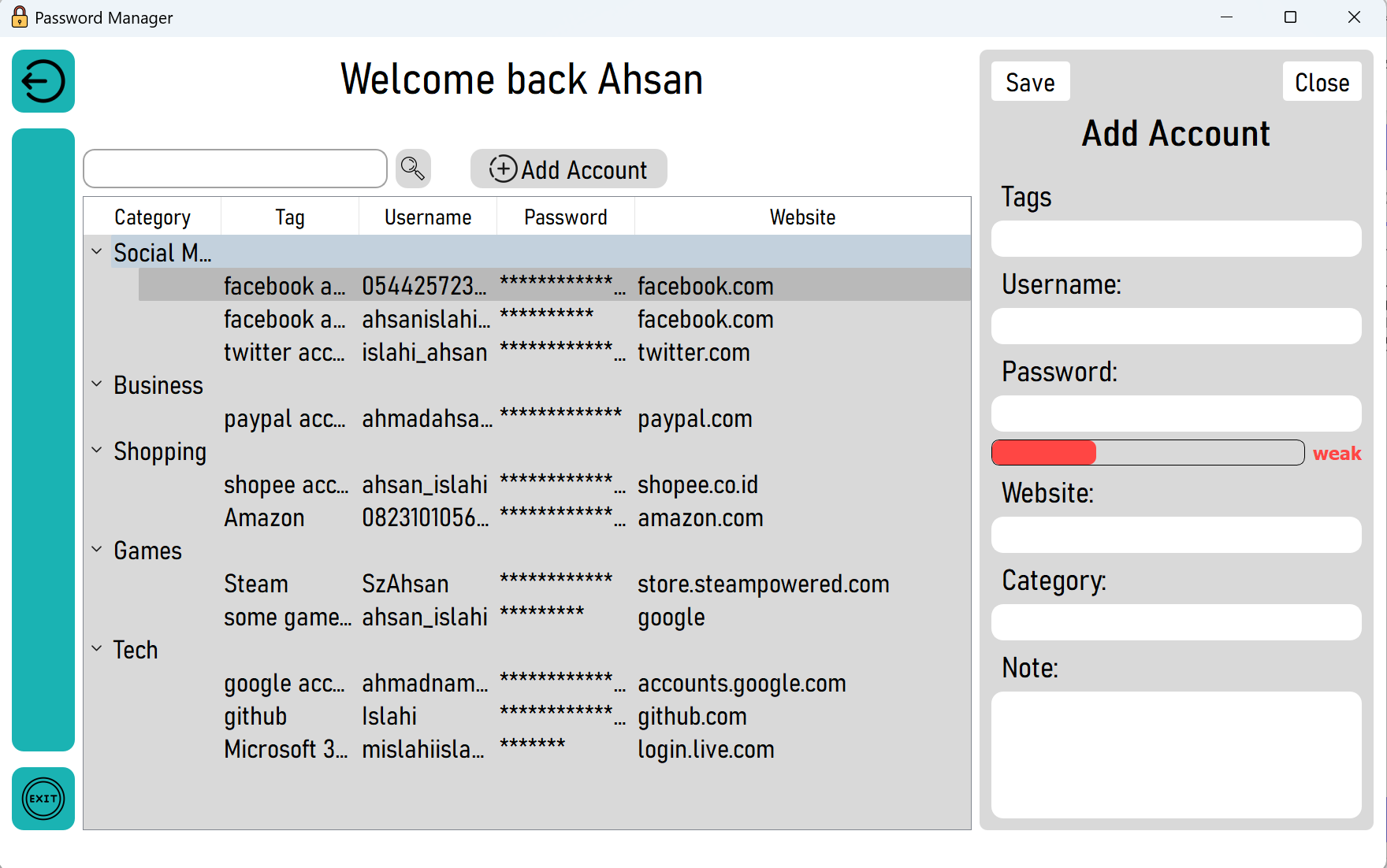The image size is (1387, 868).
Task: Click the accounts.google.com website cell
Action: click(742, 683)
